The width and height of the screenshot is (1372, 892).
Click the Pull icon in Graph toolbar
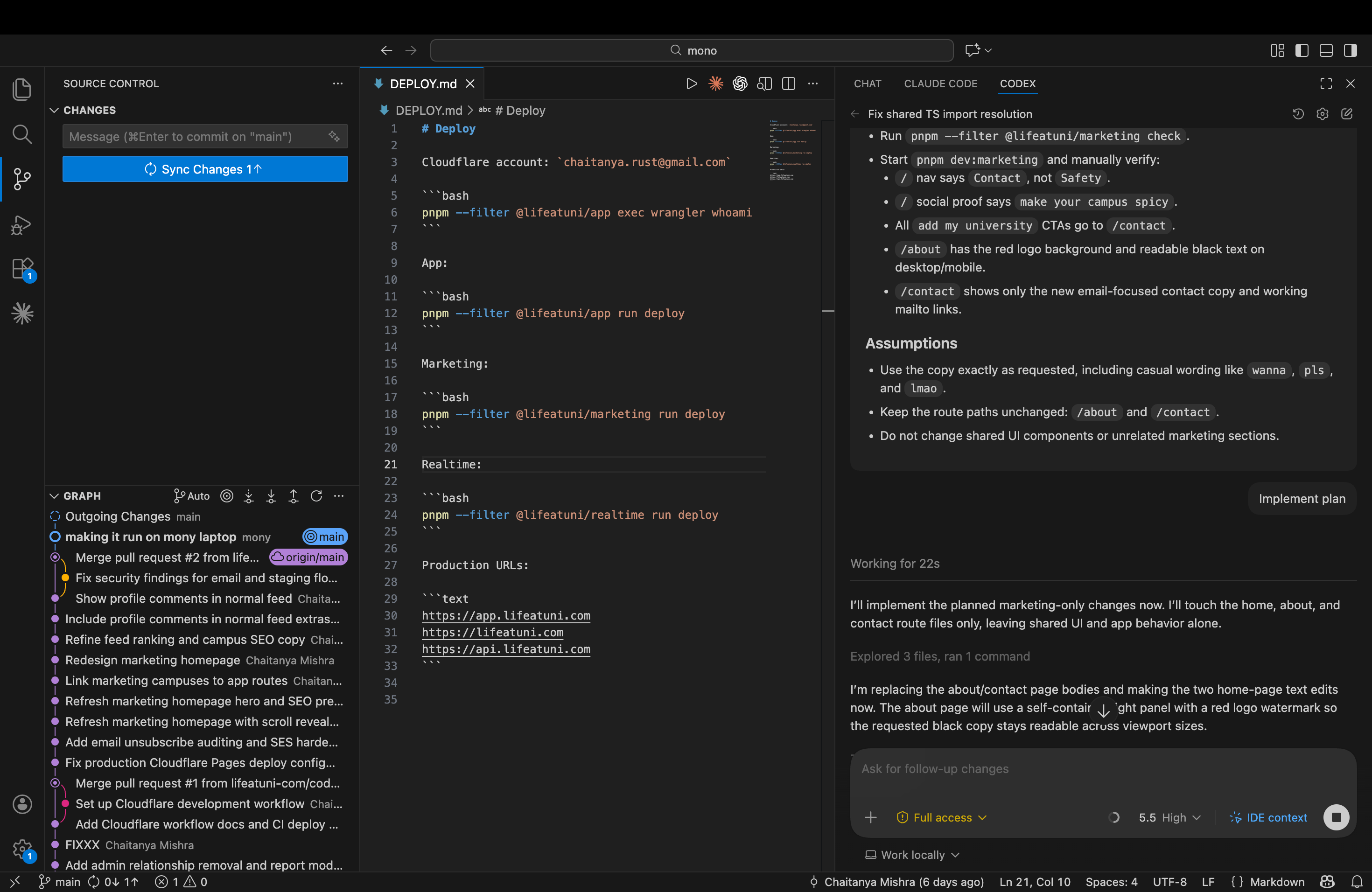(271, 496)
